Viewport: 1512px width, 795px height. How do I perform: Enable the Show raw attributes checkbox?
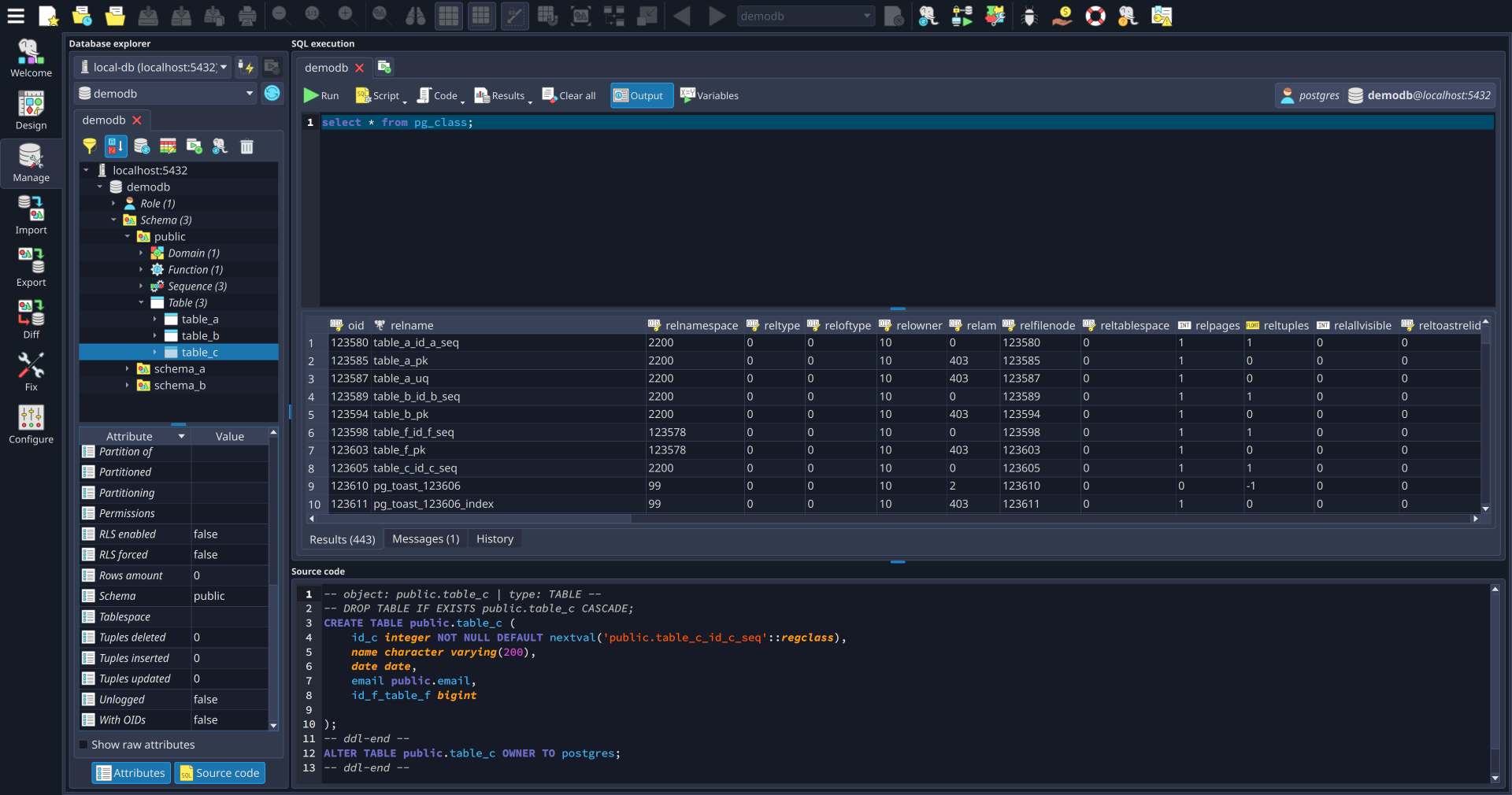83,744
